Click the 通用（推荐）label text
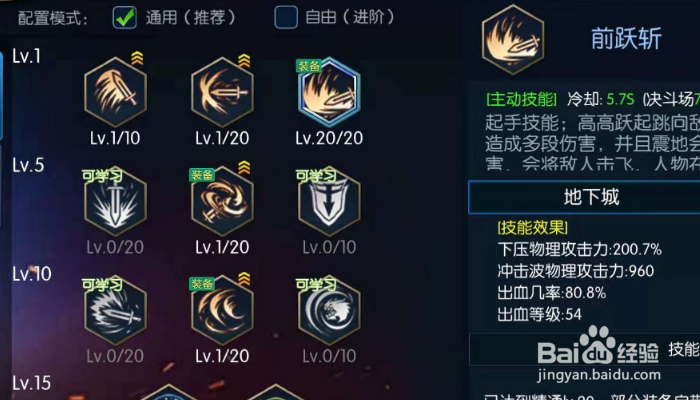Viewport: 700px width, 400px height. click(191, 17)
